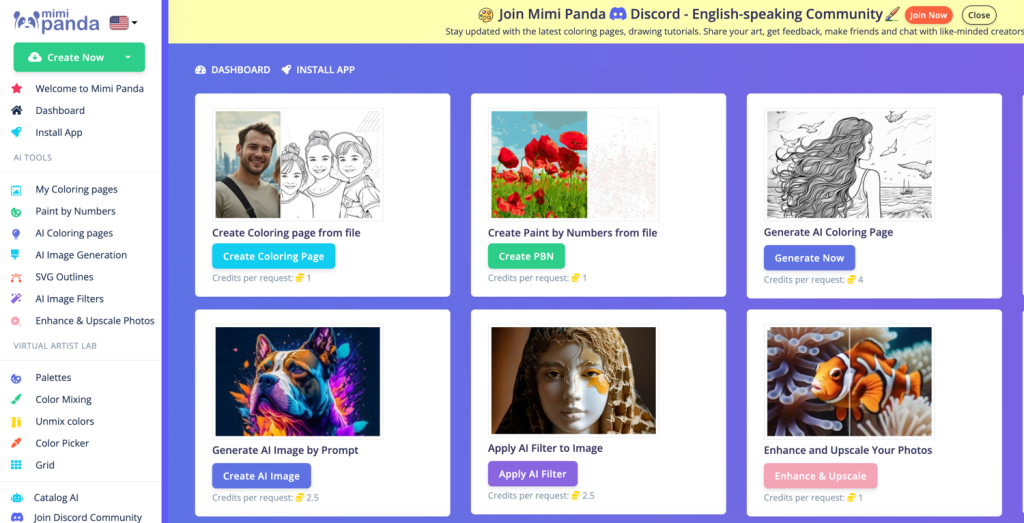The width and height of the screenshot is (1024, 523).
Task: Click the Color Mixing brush icon
Action: pos(16,400)
